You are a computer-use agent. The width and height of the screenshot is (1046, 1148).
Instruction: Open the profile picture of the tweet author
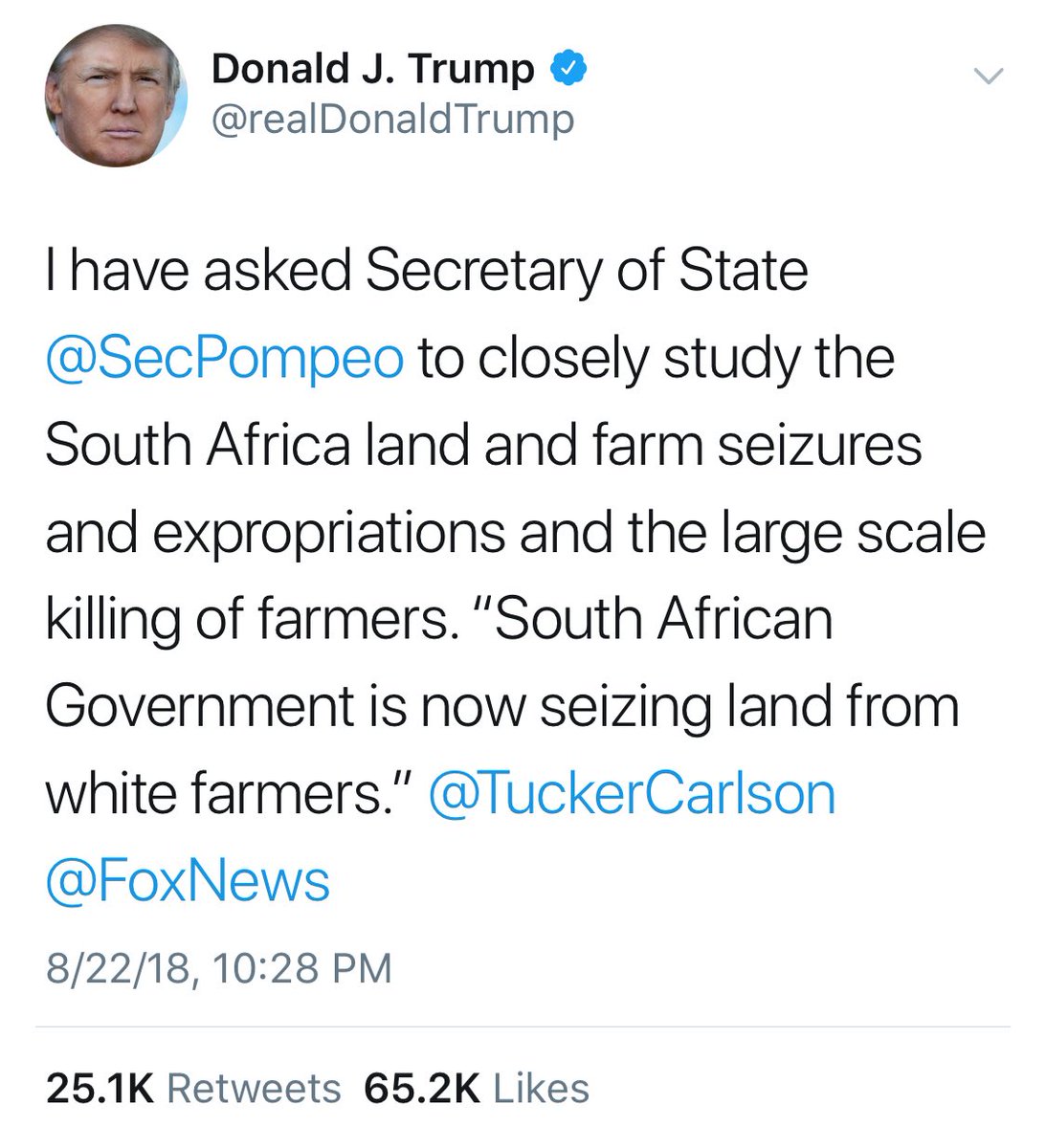(116, 97)
